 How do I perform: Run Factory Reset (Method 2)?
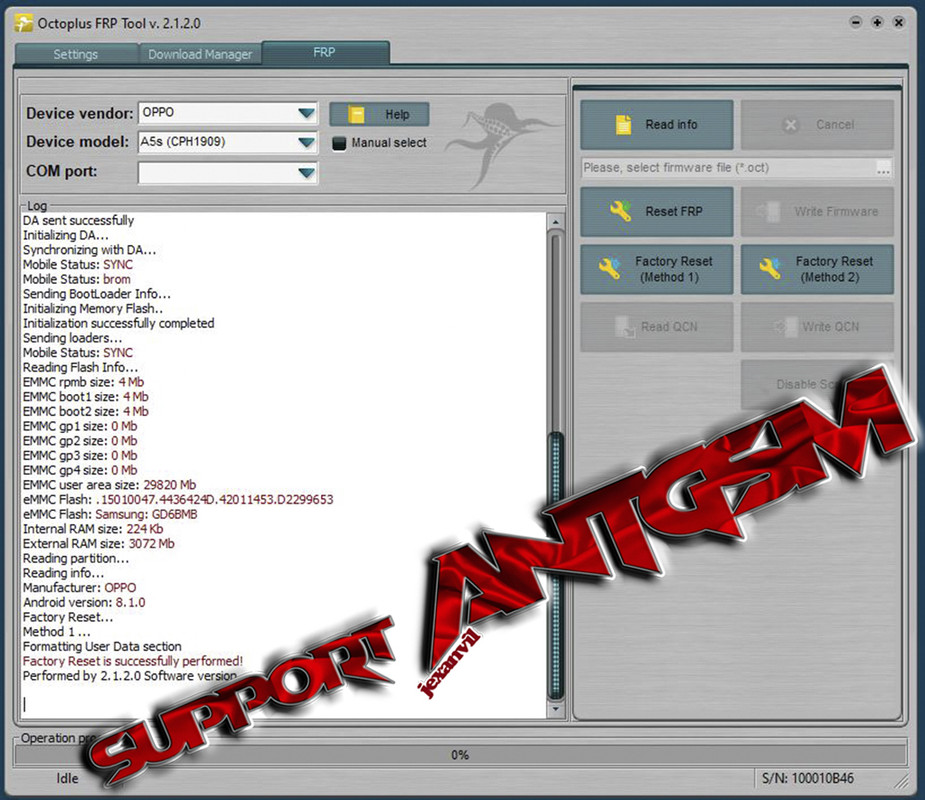817,269
